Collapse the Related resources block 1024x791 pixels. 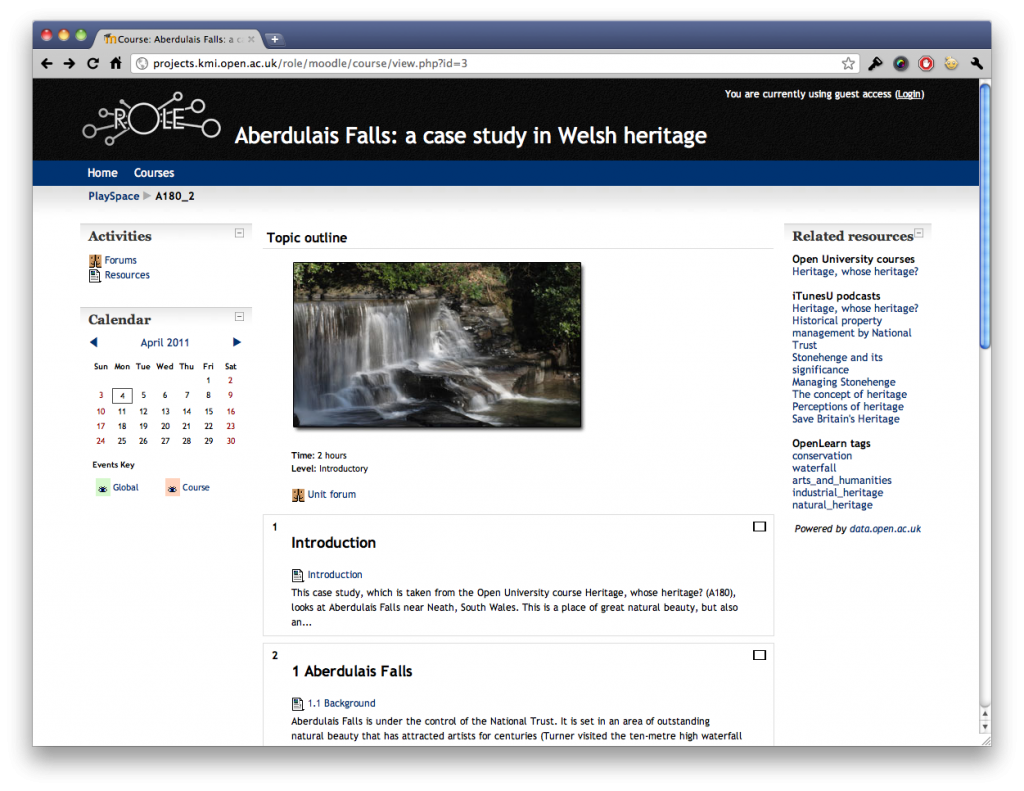[918, 233]
